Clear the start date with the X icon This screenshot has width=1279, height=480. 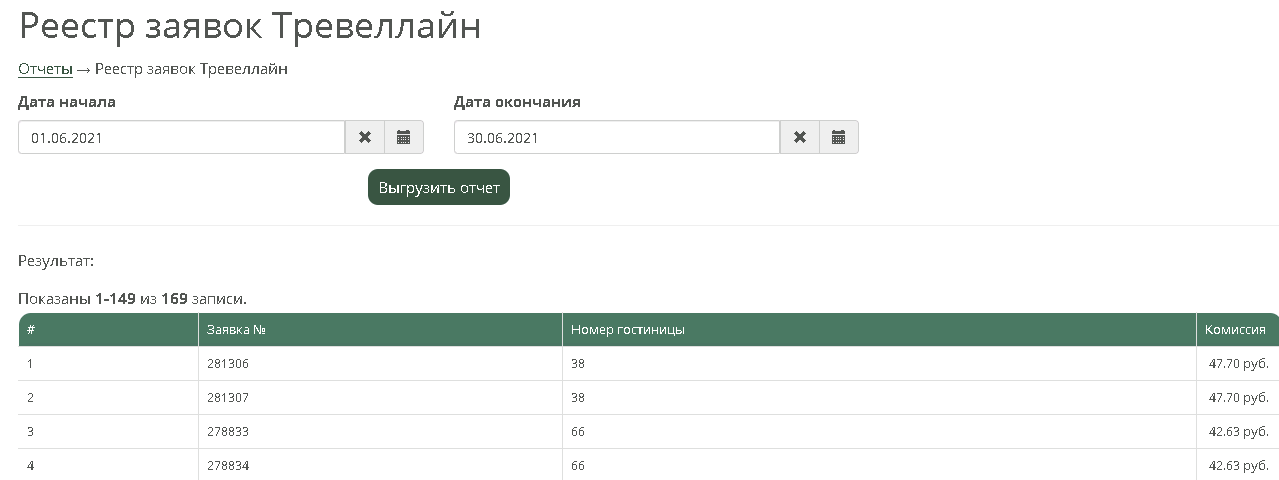click(365, 138)
